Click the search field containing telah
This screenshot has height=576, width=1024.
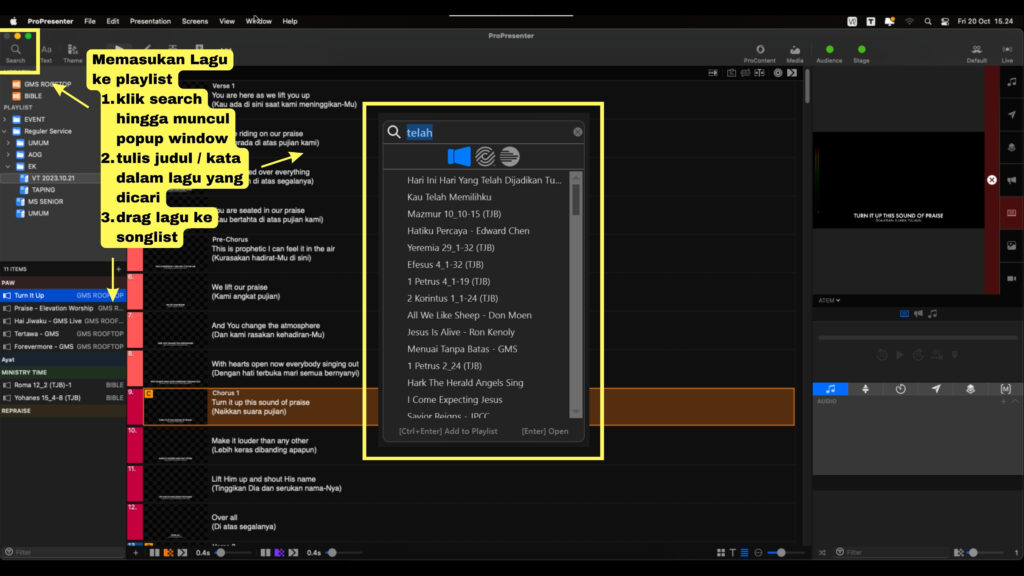[483, 133]
